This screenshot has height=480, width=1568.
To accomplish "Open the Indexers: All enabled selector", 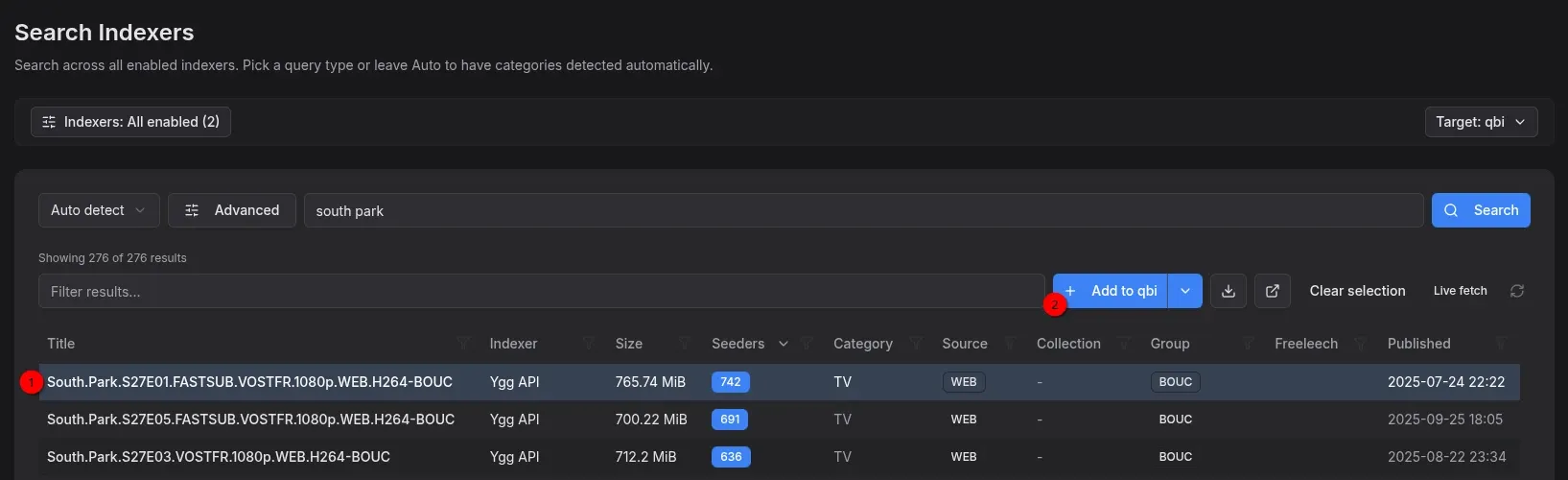I will pyautogui.click(x=130, y=122).
